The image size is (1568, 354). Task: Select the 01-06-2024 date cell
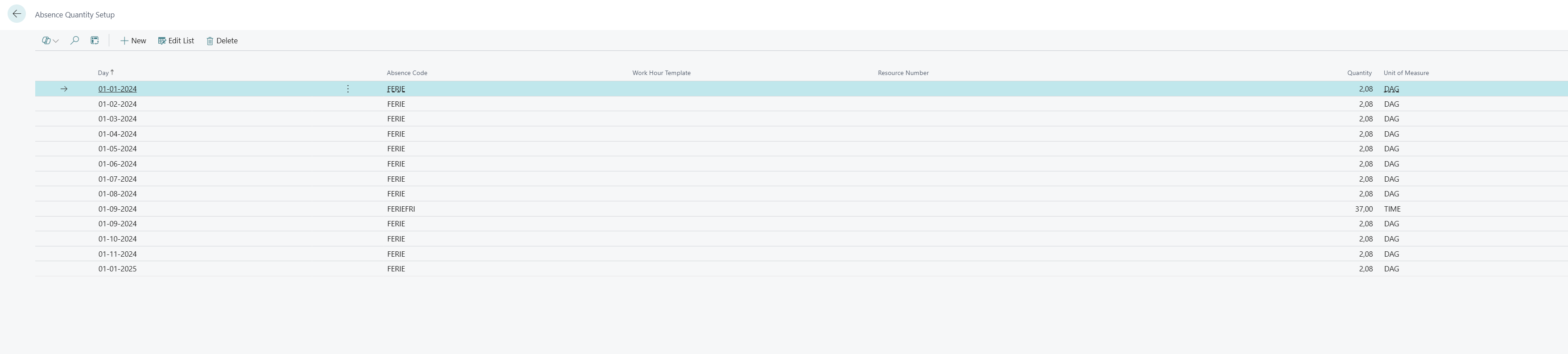[117, 164]
